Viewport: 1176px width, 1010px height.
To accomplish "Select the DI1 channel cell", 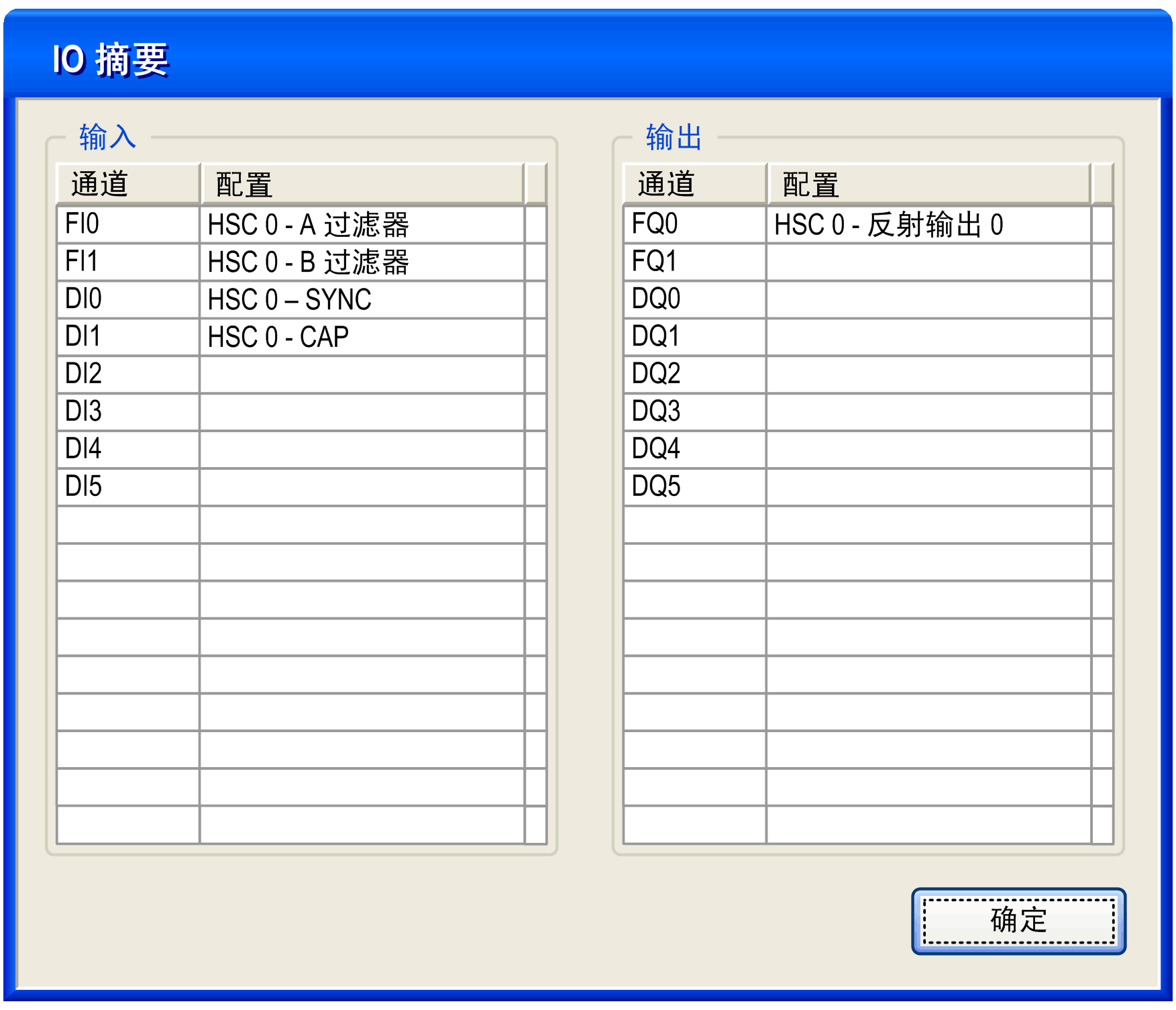I will 127,337.
